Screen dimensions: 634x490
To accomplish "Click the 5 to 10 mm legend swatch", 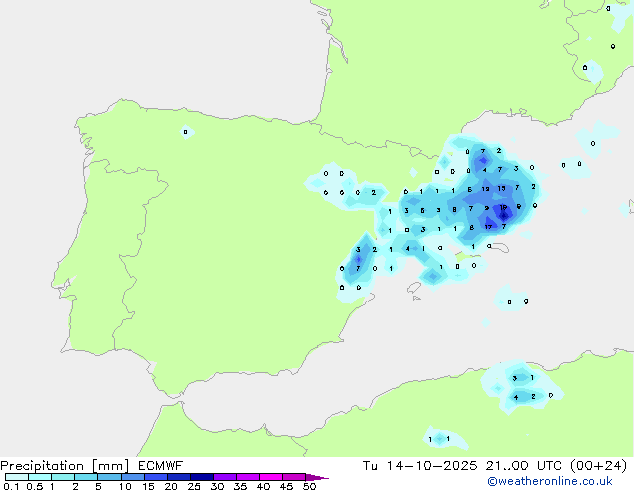I will [110, 477].
